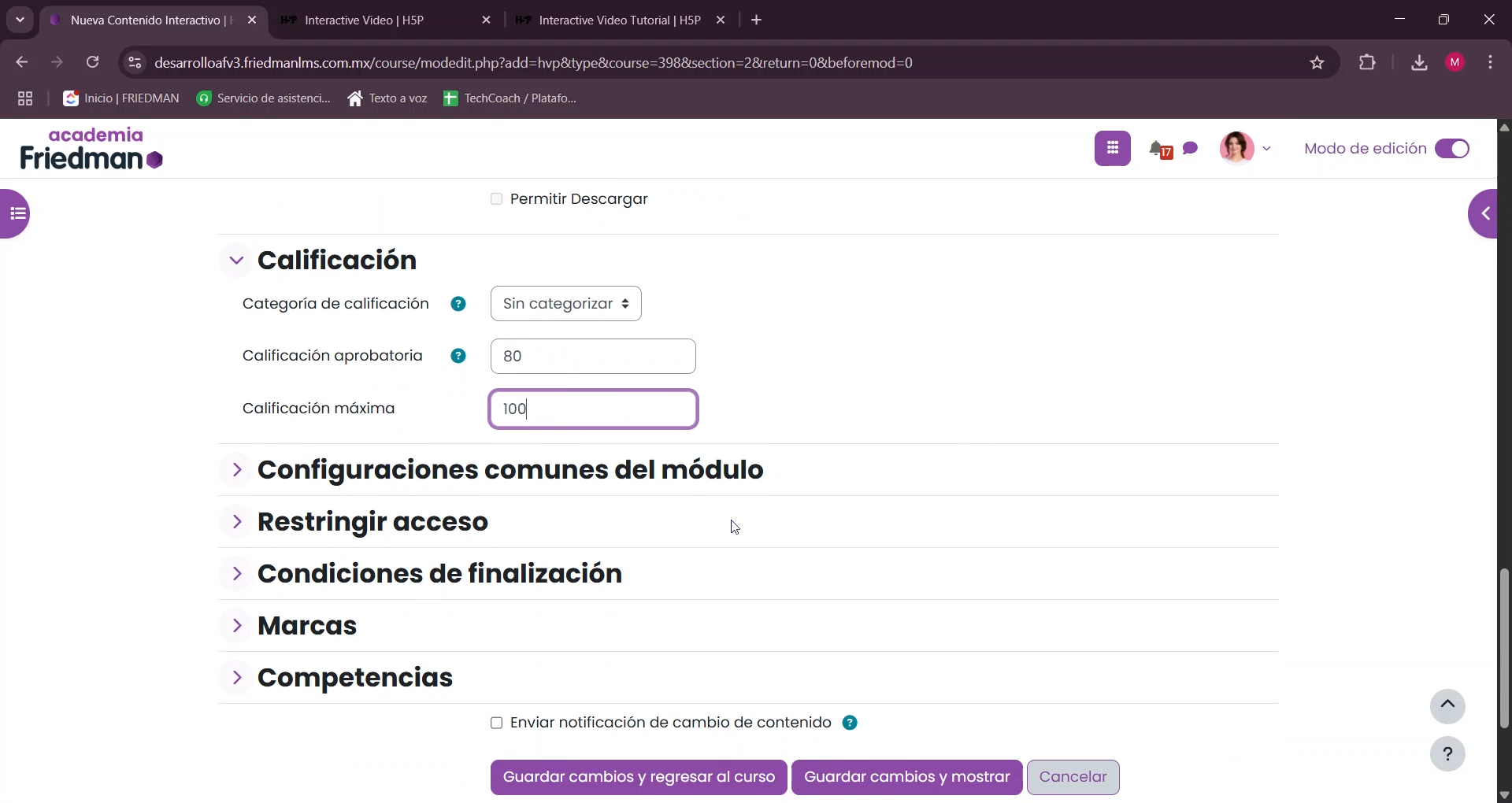Click Calificación aprobatoria field with 80

(593, 357)
